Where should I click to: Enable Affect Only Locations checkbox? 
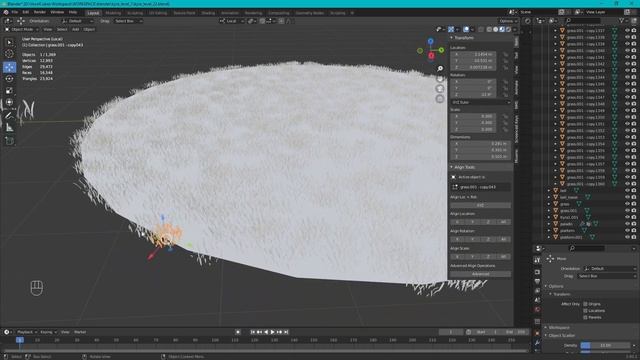[585, 311]
